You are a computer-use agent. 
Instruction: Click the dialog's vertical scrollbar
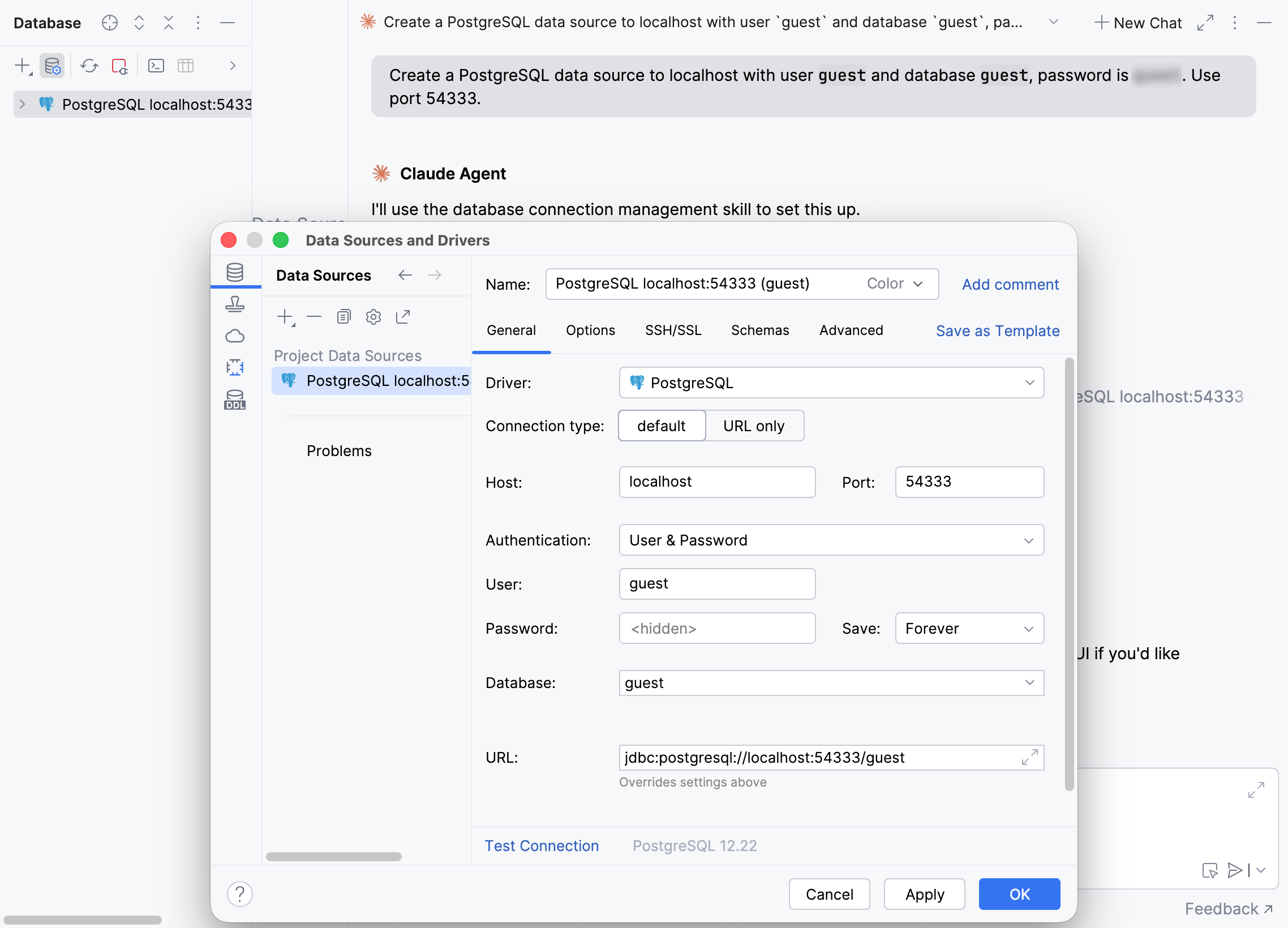pyautogui.click(x=1070, y=574)
